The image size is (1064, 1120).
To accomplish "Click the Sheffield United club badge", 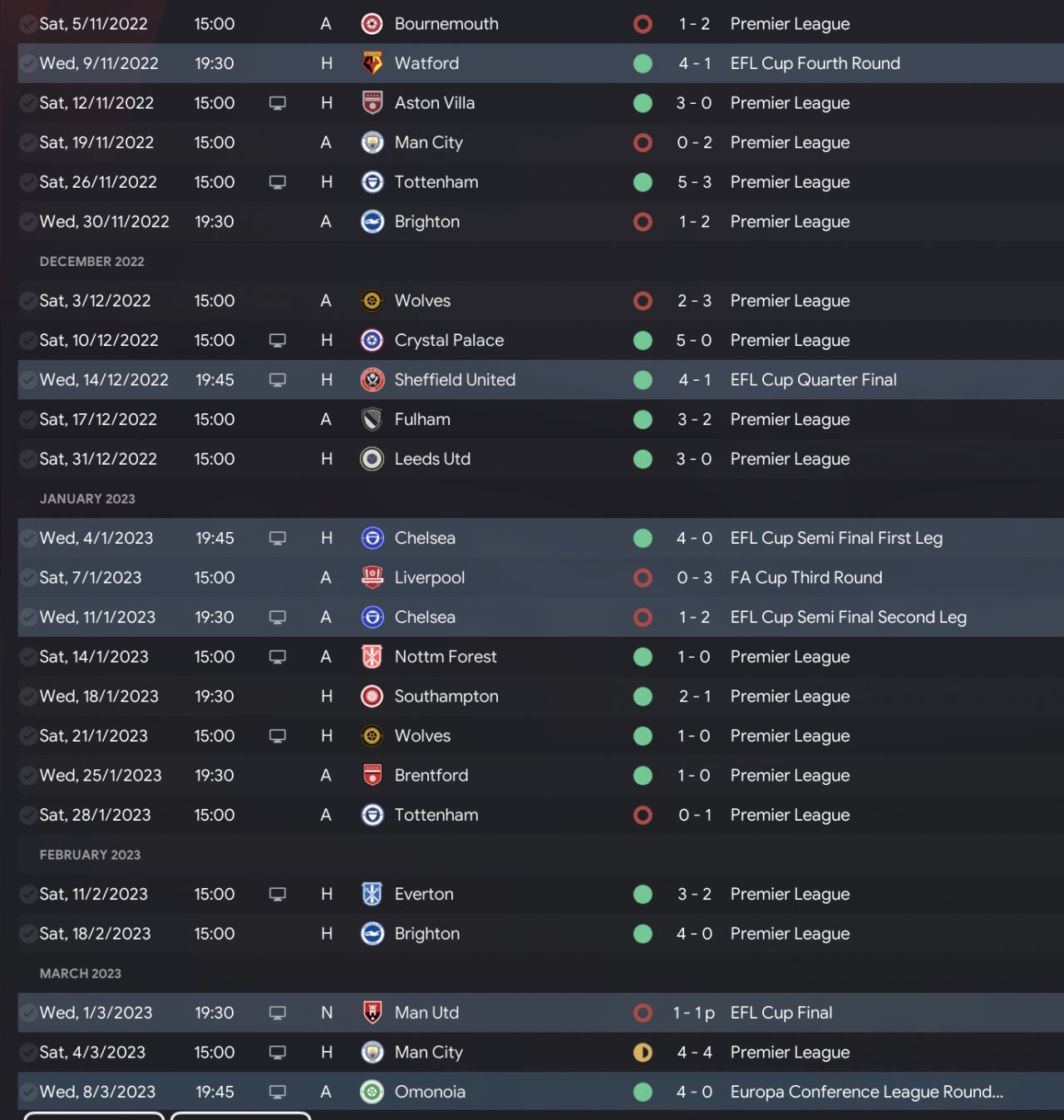I will 372,380.
